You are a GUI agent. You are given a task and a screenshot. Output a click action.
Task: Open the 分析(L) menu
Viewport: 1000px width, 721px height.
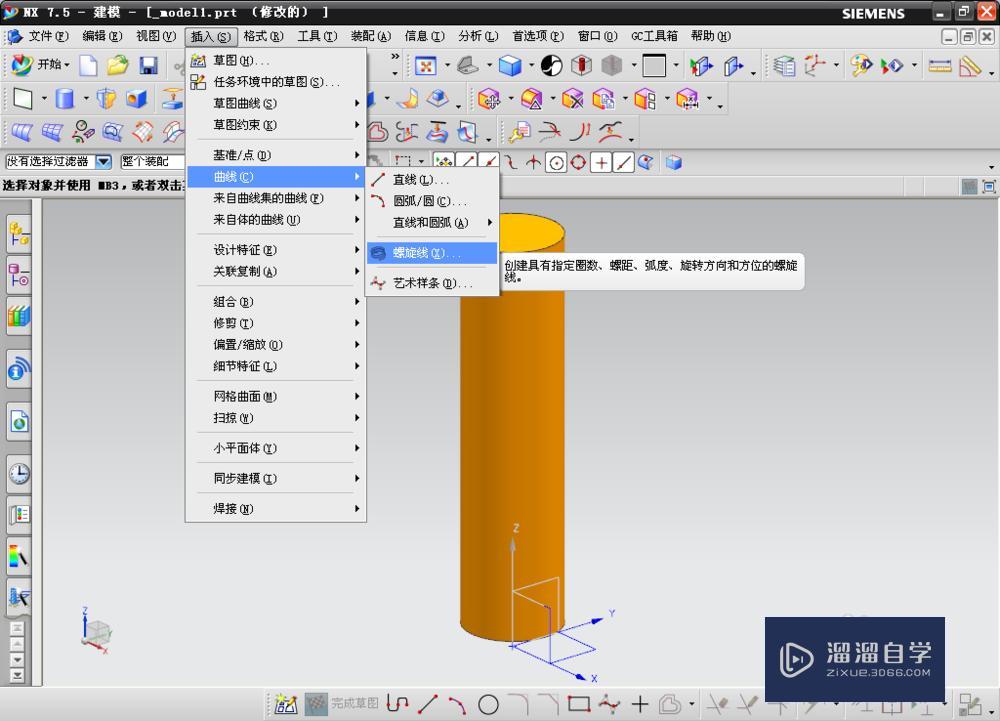pyautogui.click(x=478, y=36)
